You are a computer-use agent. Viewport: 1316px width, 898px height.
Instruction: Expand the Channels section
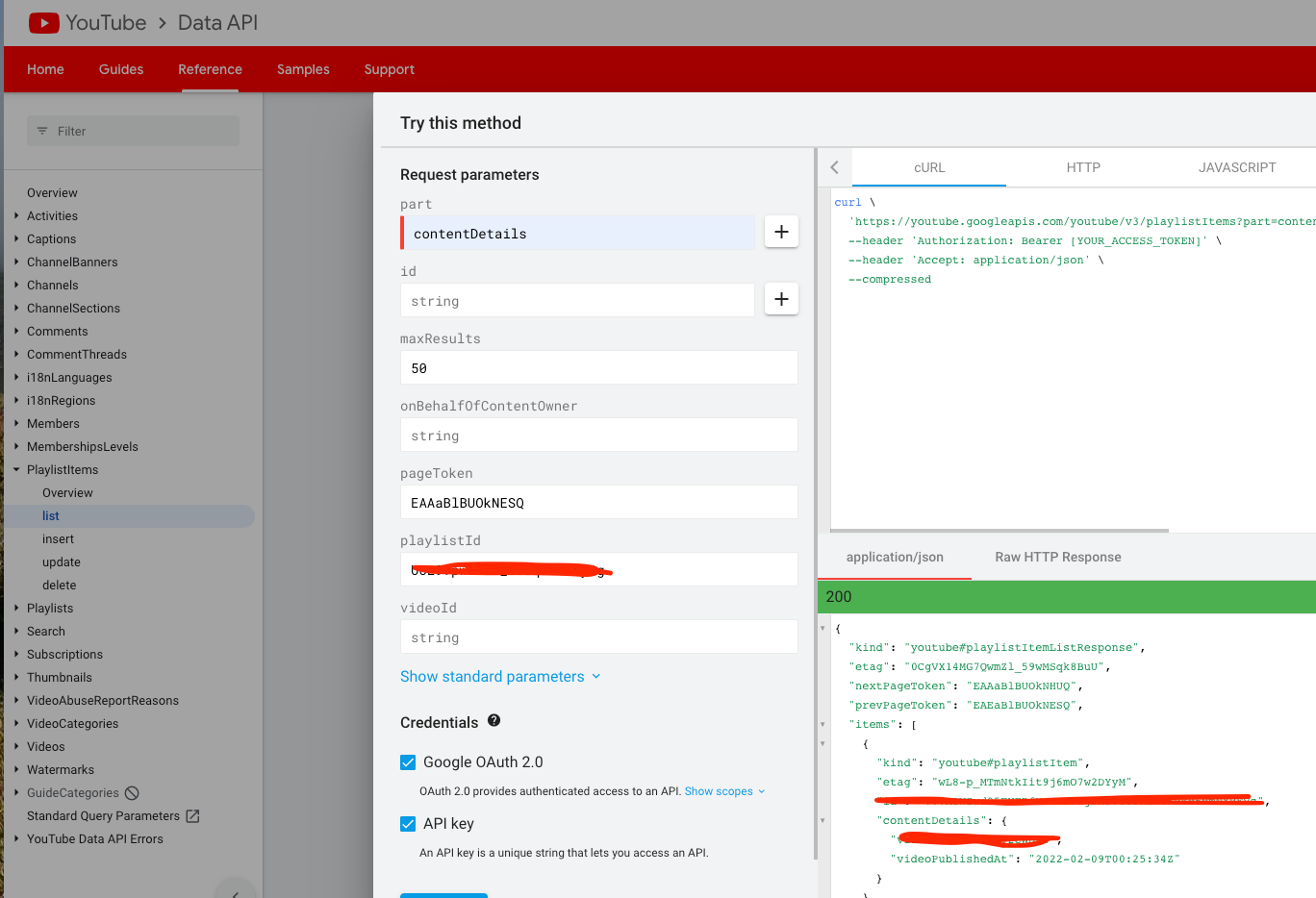[x=16, y=286]
